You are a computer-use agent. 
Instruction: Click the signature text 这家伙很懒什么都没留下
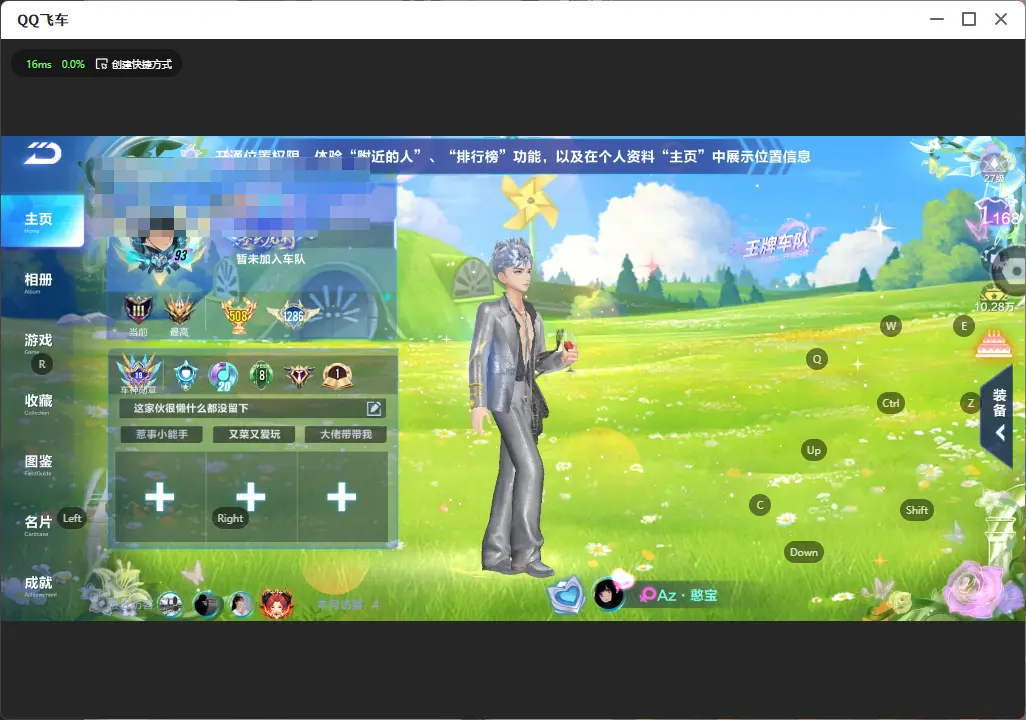pos(191,408)
